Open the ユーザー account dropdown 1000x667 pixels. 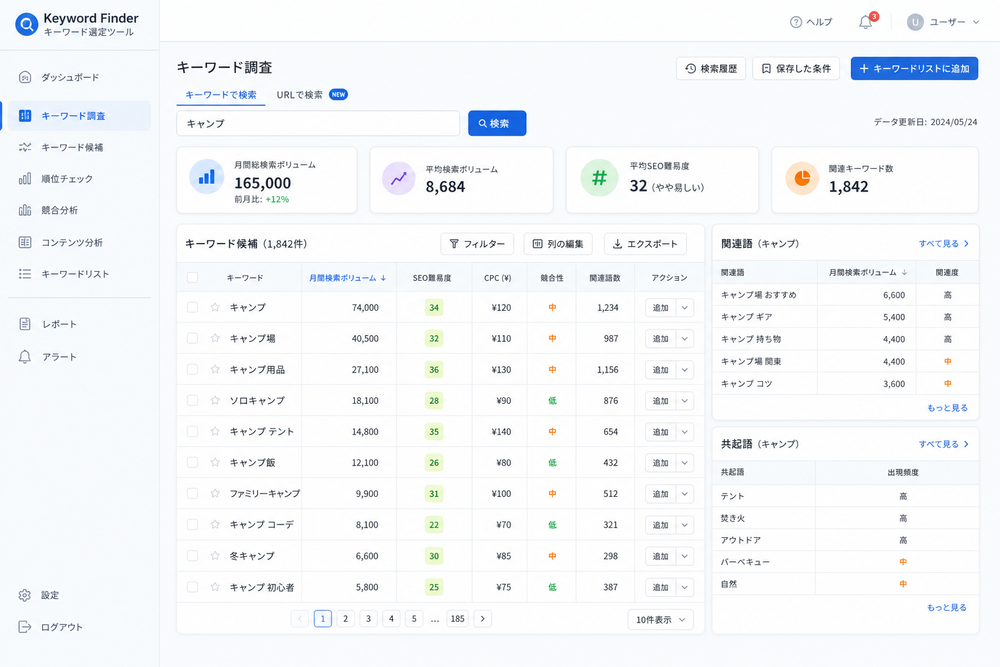[944, 22]
